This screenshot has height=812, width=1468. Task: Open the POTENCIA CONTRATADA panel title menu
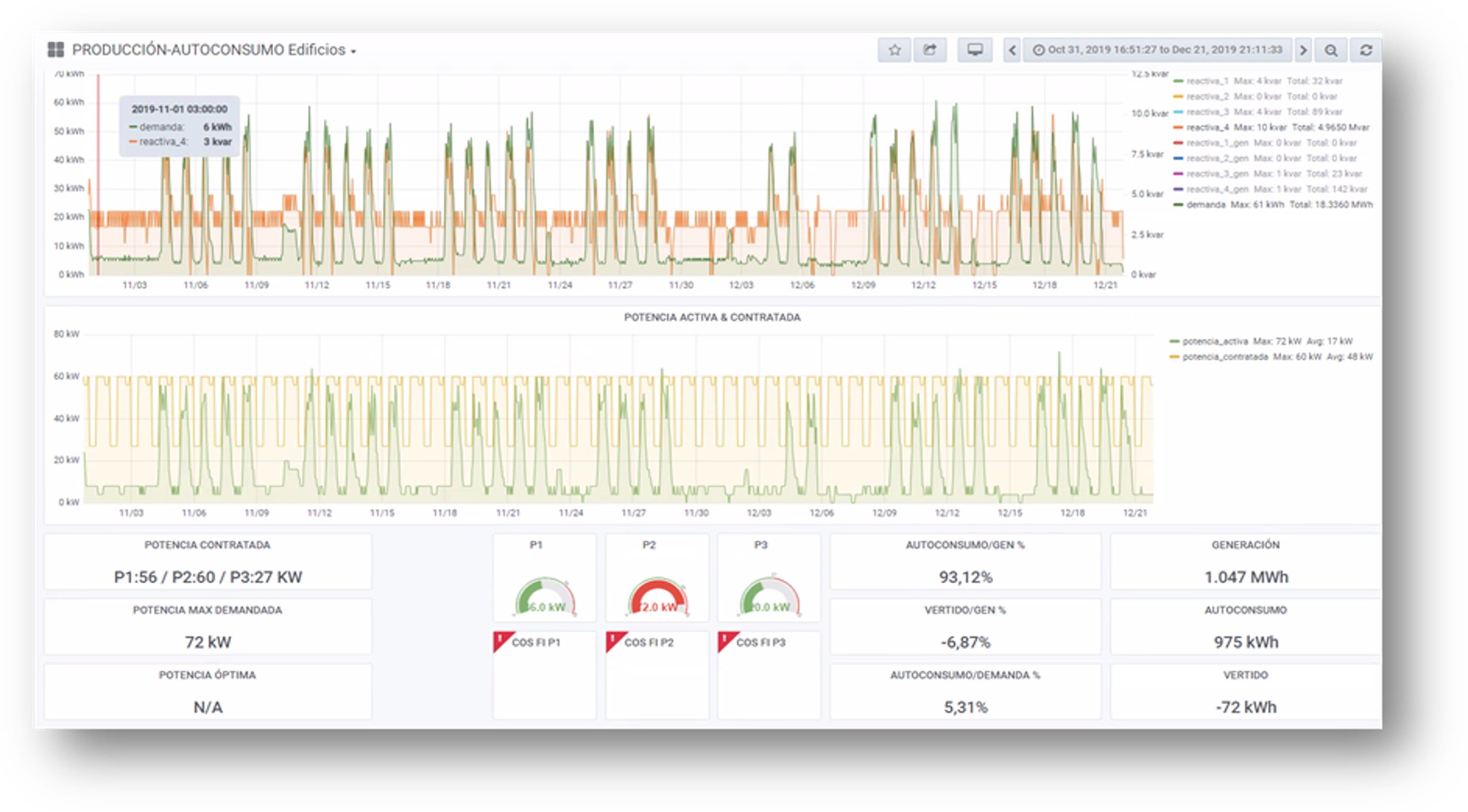click(207, 545)
